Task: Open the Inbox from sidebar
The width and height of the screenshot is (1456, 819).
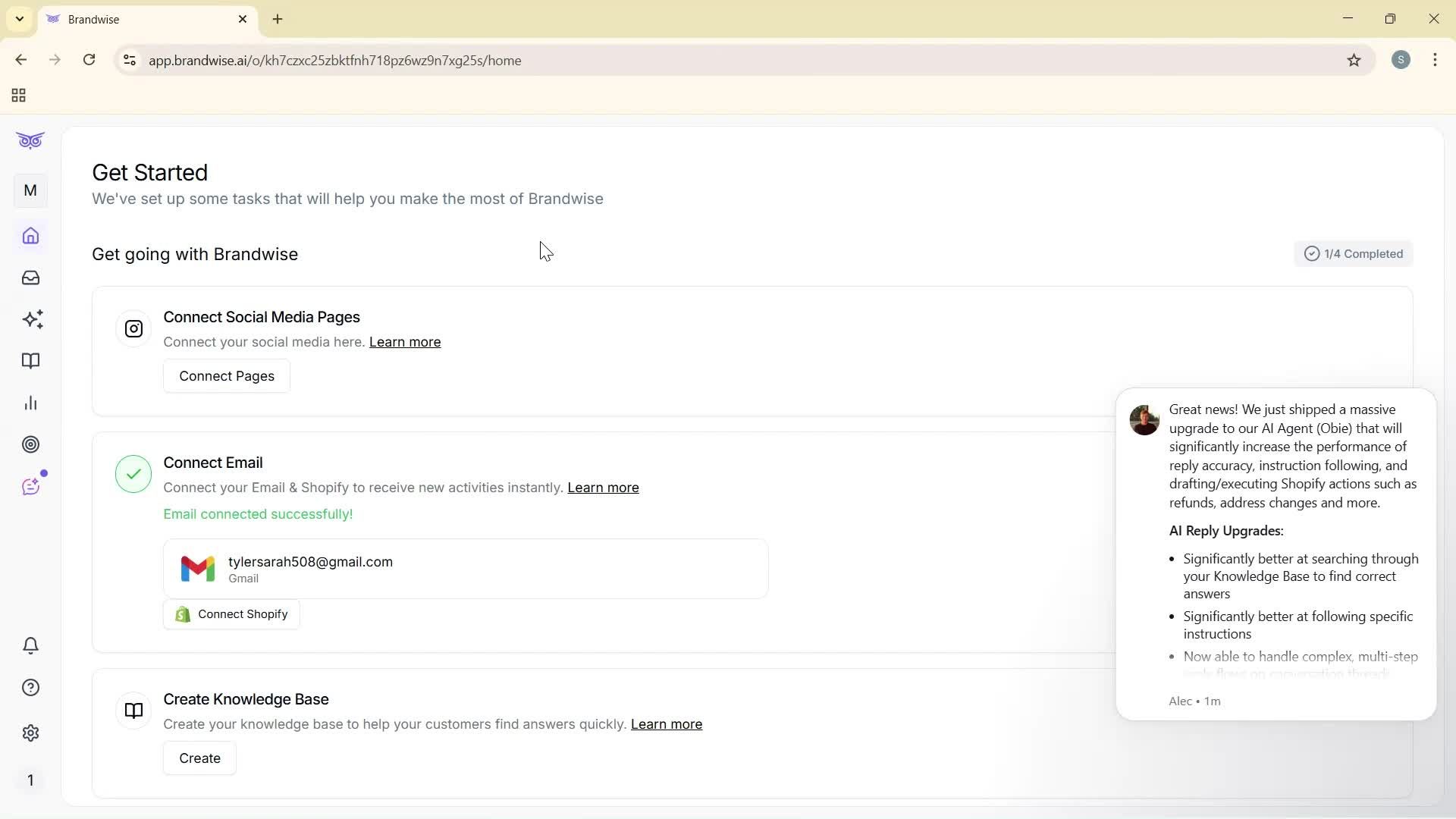Action: (x=30, y=278)
